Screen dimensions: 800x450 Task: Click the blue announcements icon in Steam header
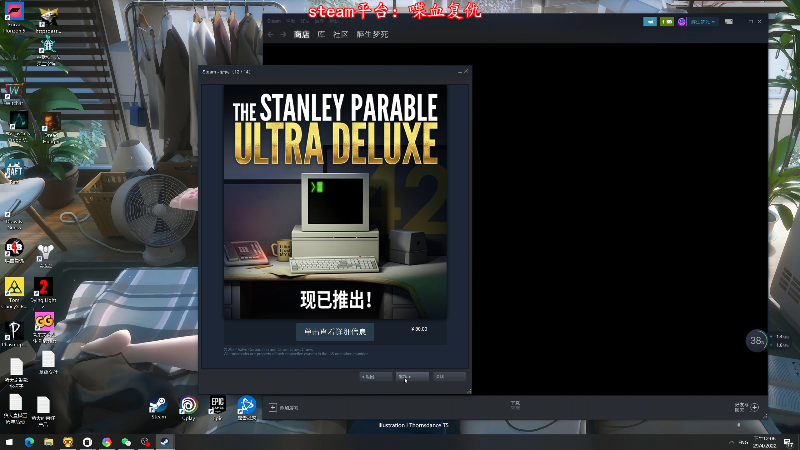click(649, 22)
